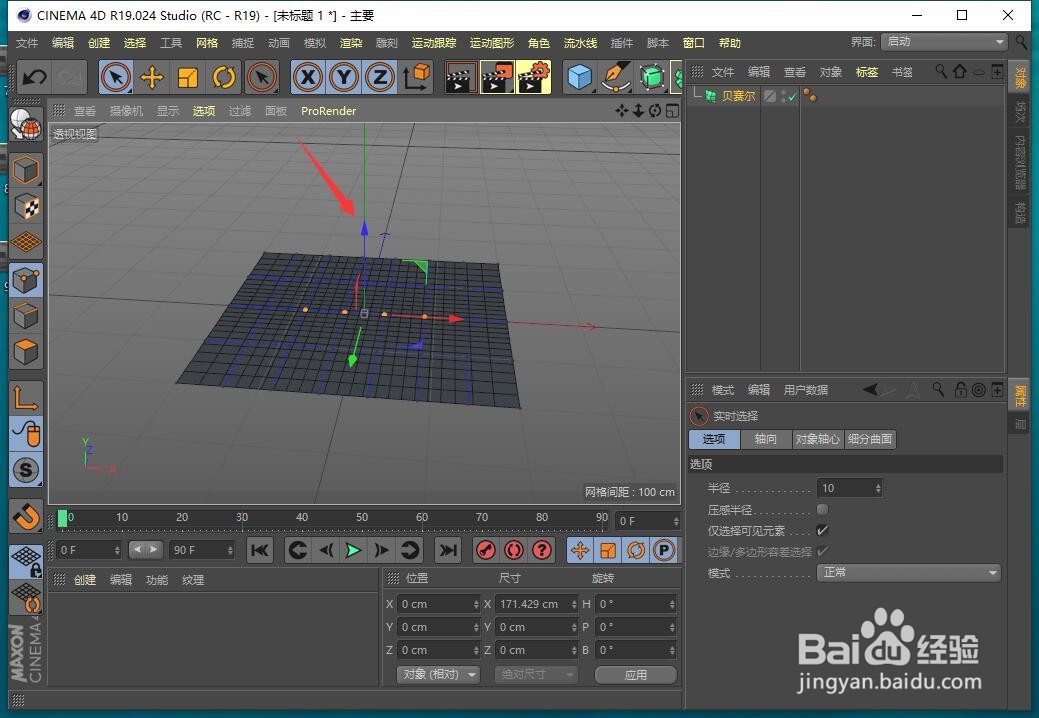The image size is (1039, 718).
Task: Switch to the 细分曲面 tab
Action: pos(870,439)
